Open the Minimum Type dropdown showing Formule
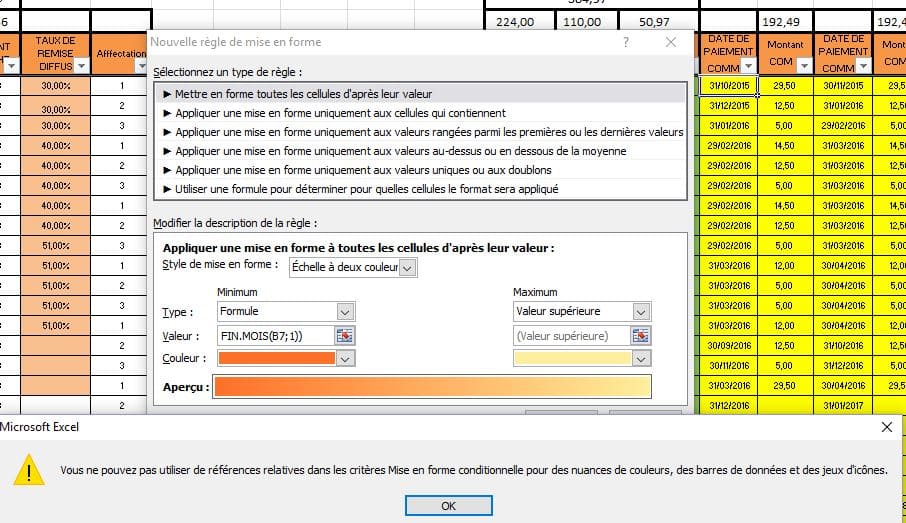This screenshot has width=906, height=523. (x=345, y=312)
